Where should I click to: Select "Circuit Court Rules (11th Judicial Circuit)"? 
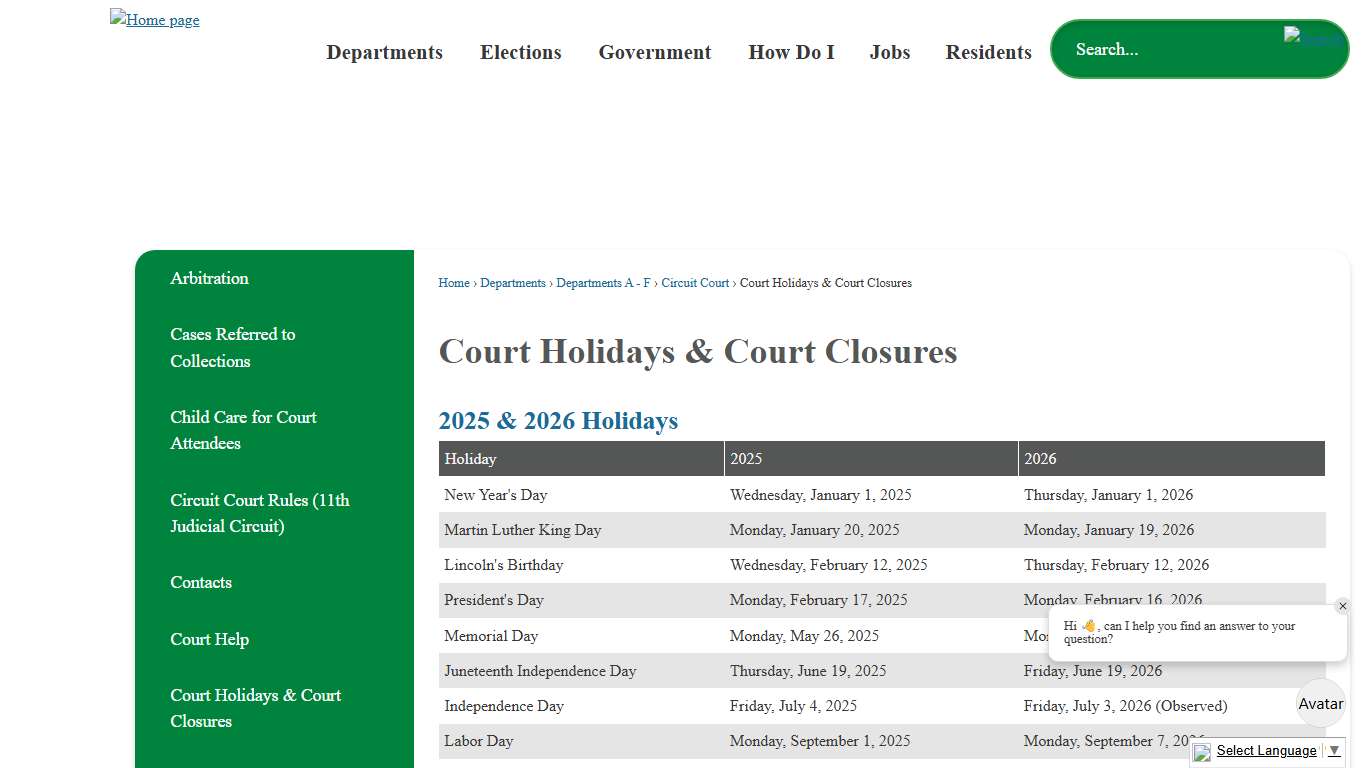[259, 513]
